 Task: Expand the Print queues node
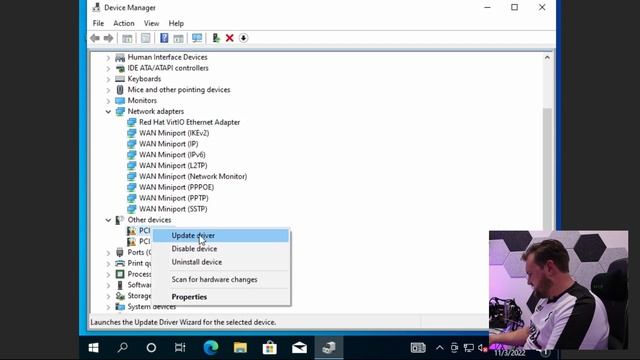(x=108, y=264)
